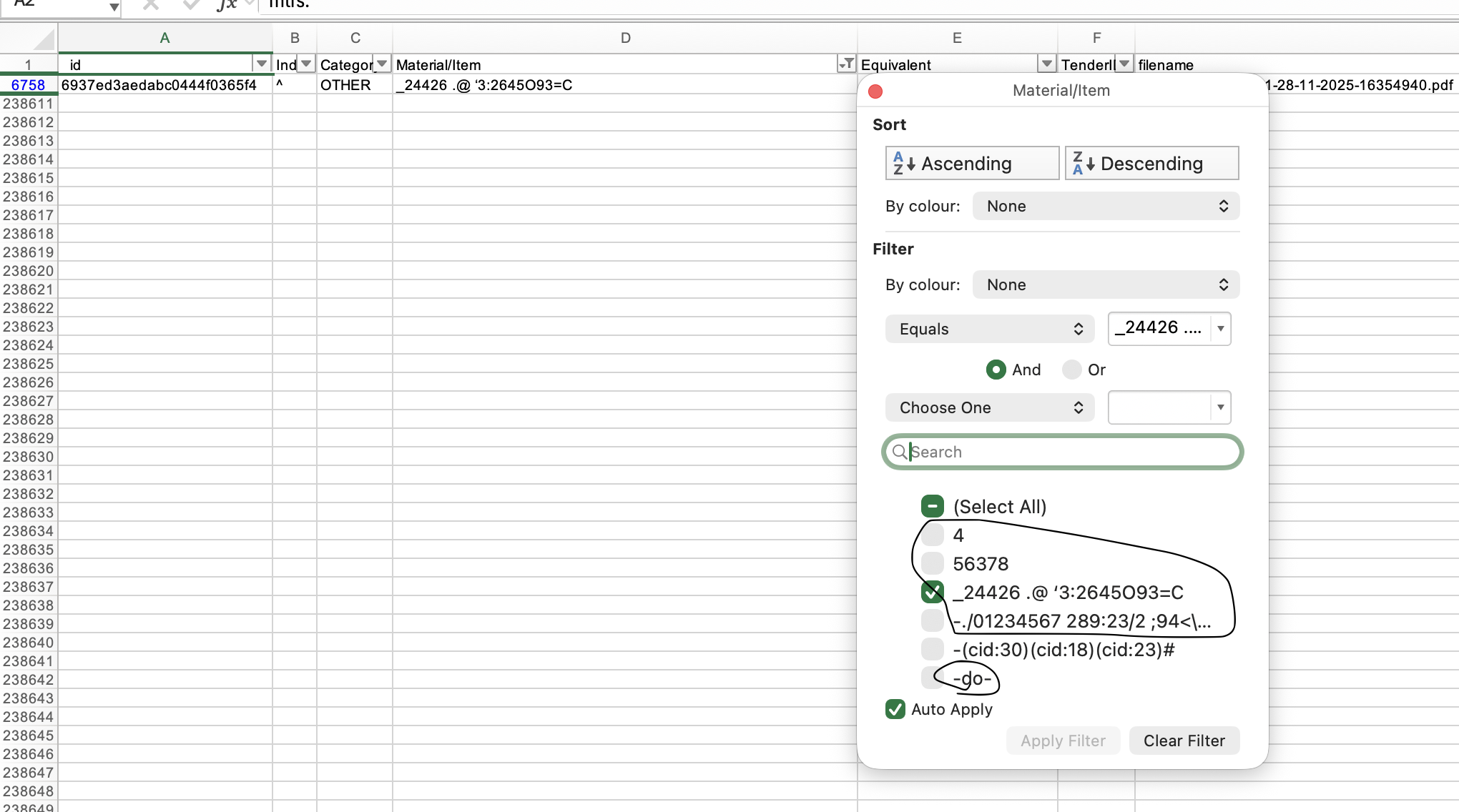Select column D header
The width and height of the screenshot is (1459, 812).
[625, 38]
